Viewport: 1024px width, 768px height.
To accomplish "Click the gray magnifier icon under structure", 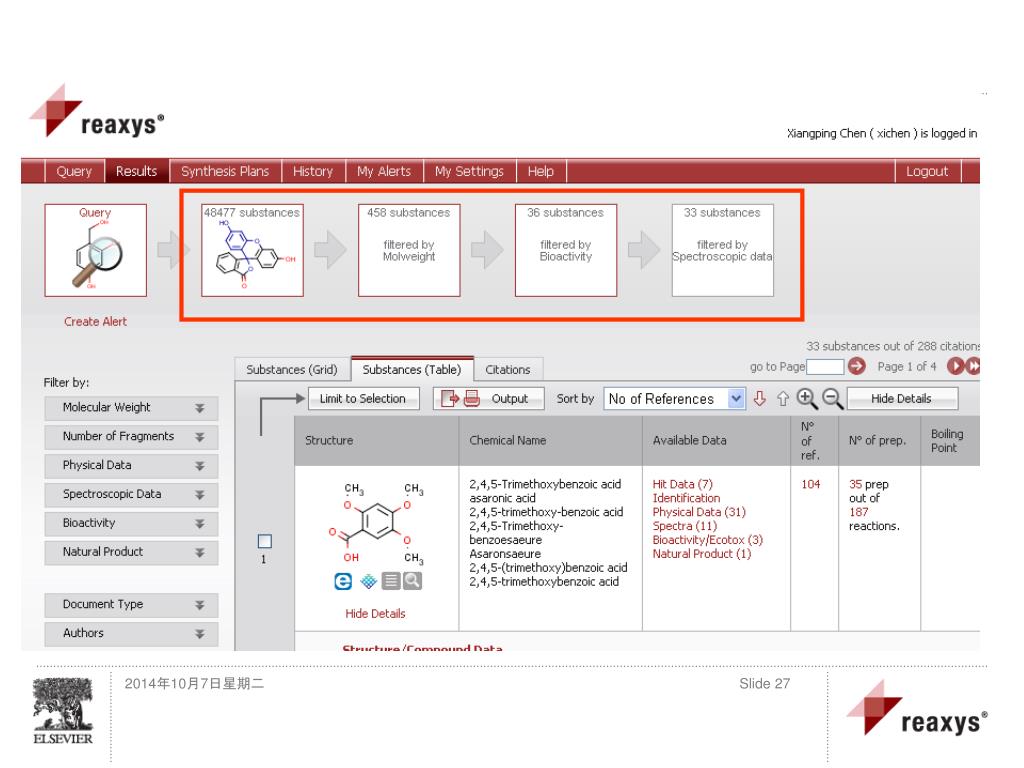I will (412, 581).
